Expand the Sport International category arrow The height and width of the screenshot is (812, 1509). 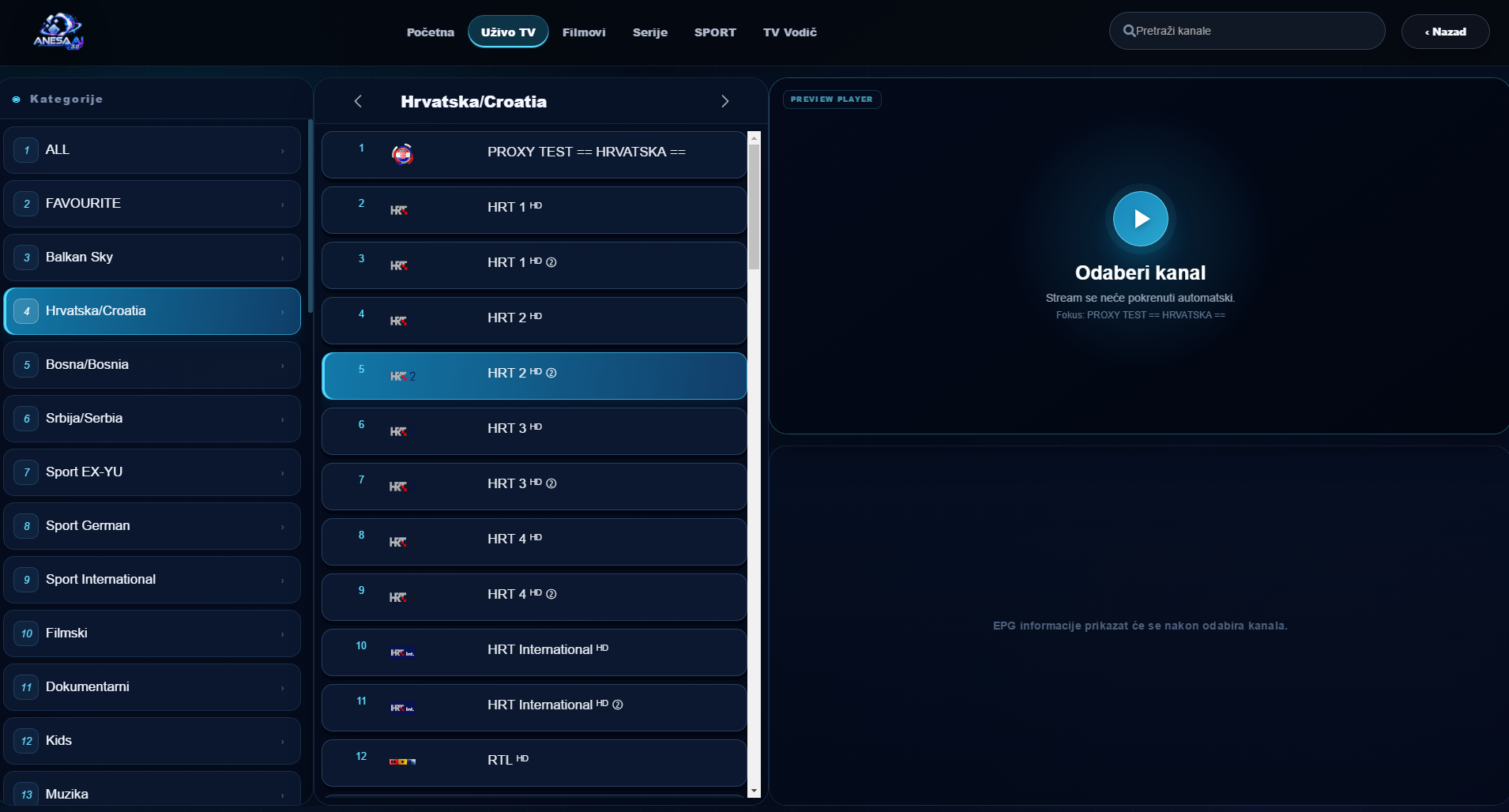282,581
